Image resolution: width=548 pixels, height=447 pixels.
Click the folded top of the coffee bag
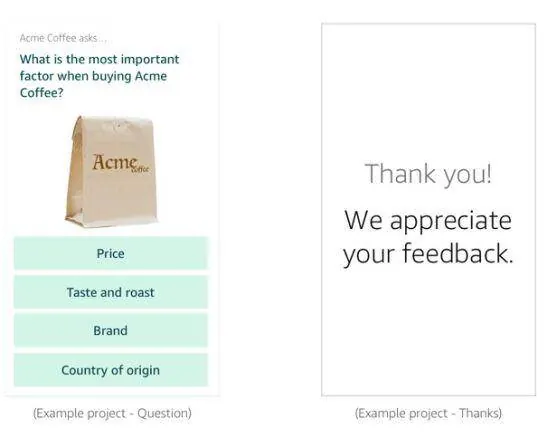click(x=114, y=124)
